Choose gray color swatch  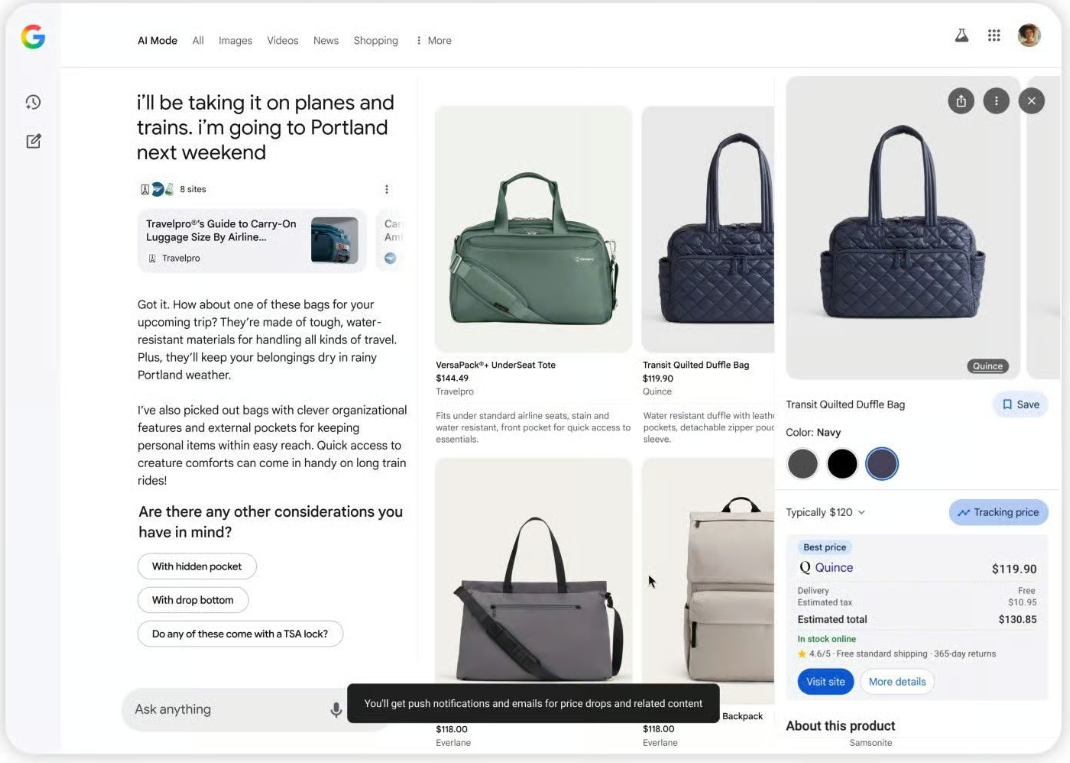802,464
